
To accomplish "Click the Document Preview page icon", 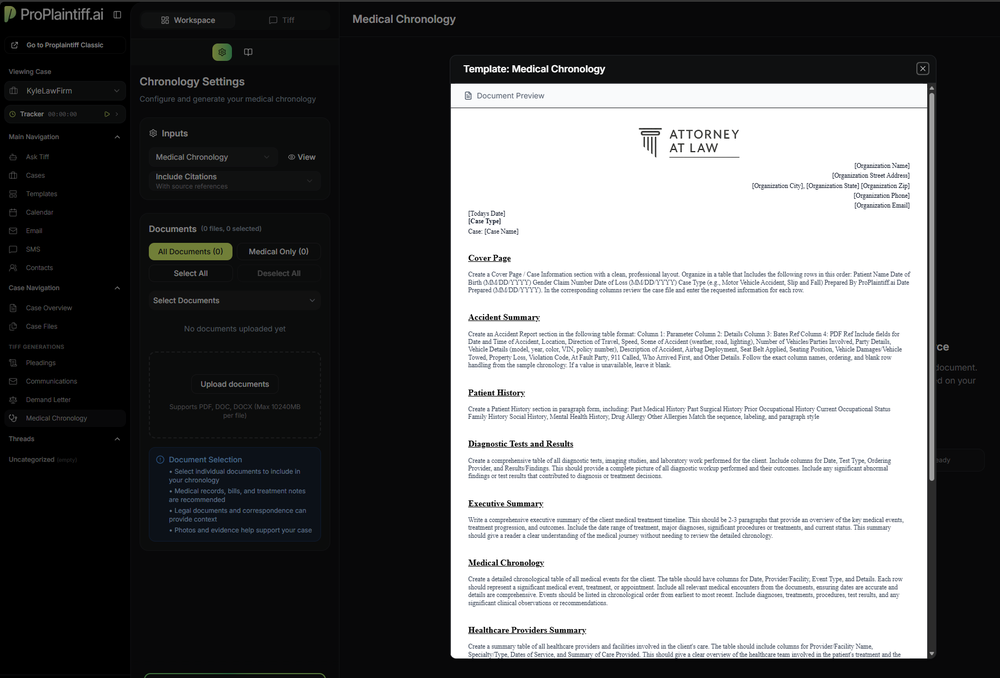I will point(468,96).
